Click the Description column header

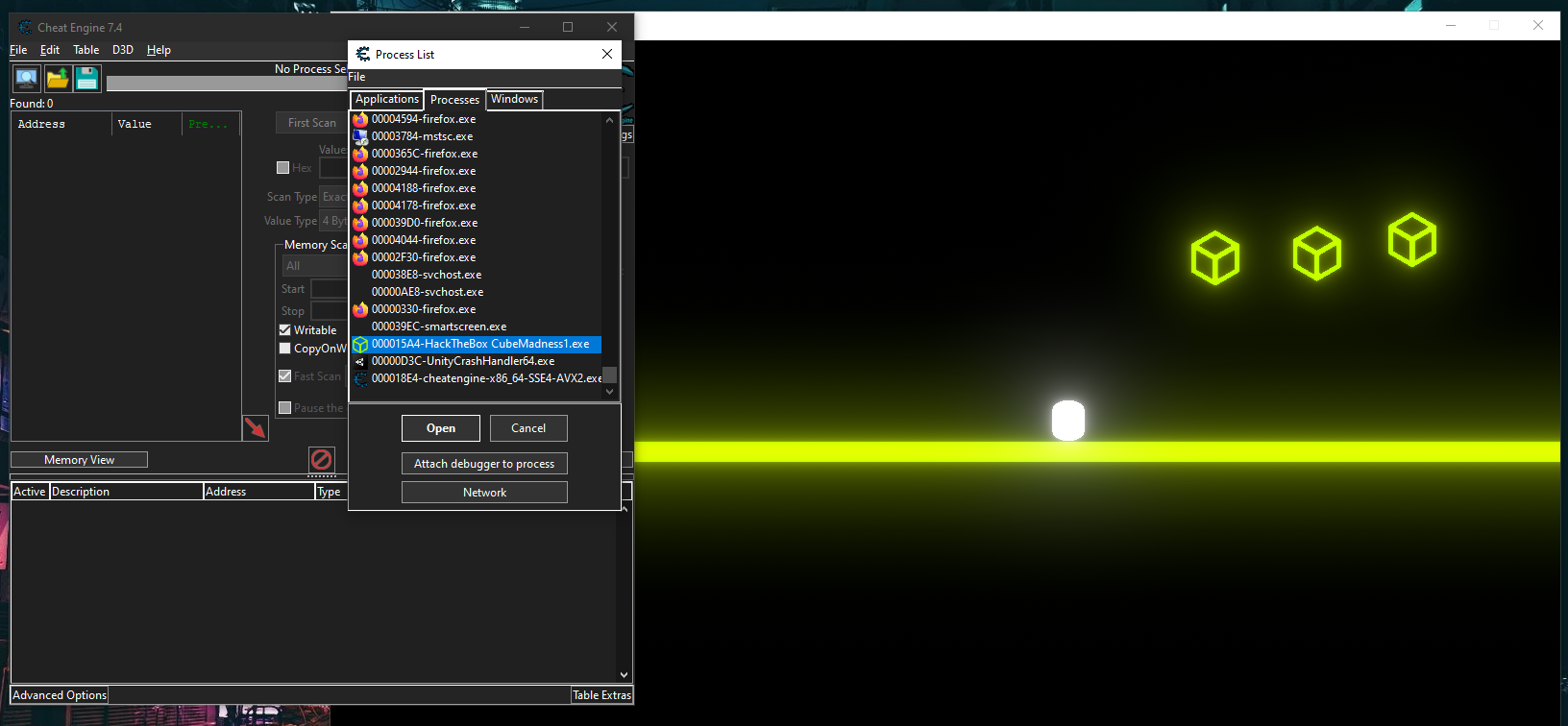pyautogui.click(x=126, y=492)
